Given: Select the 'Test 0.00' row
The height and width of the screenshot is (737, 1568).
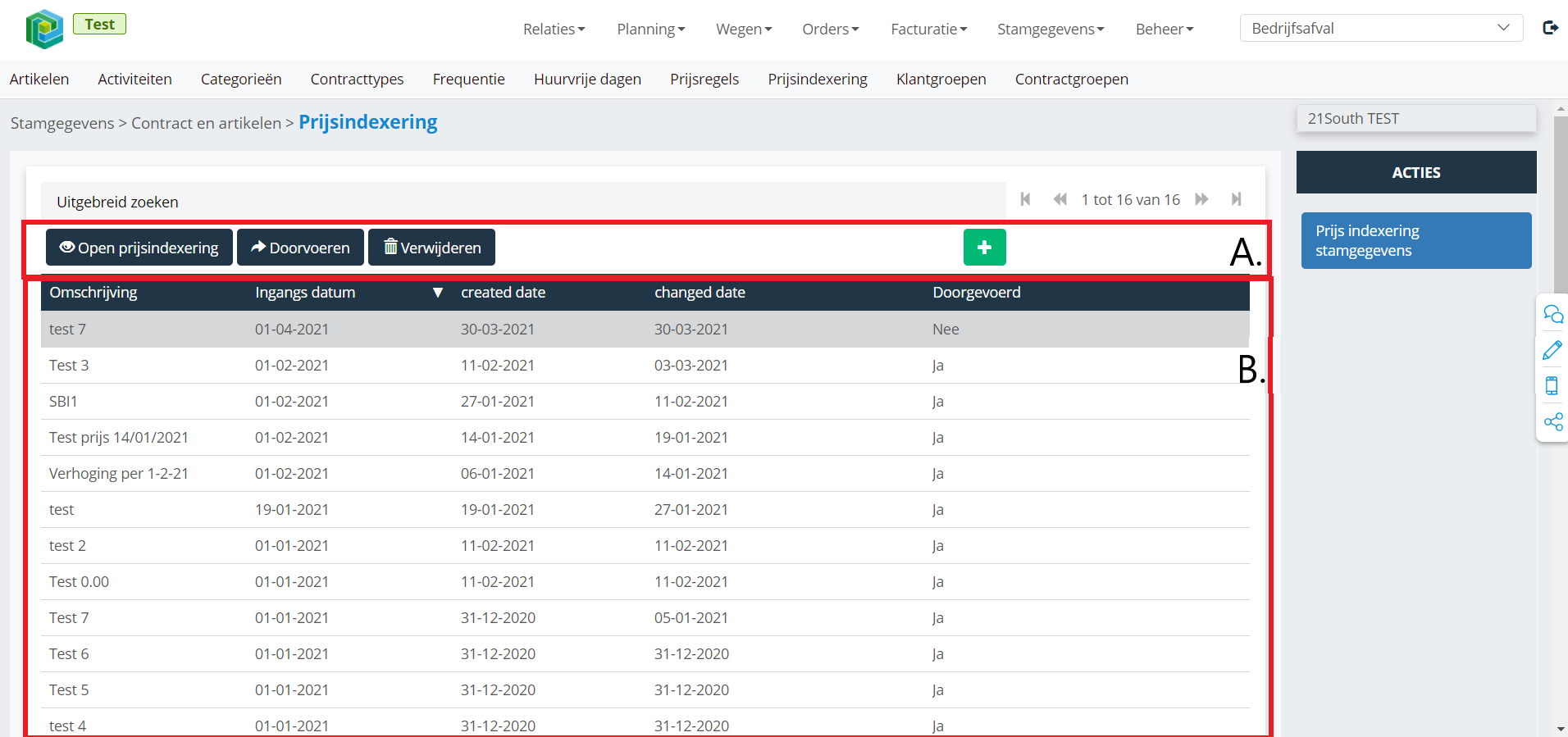Looking at the screenshot, I should click(x=645, y=581).
